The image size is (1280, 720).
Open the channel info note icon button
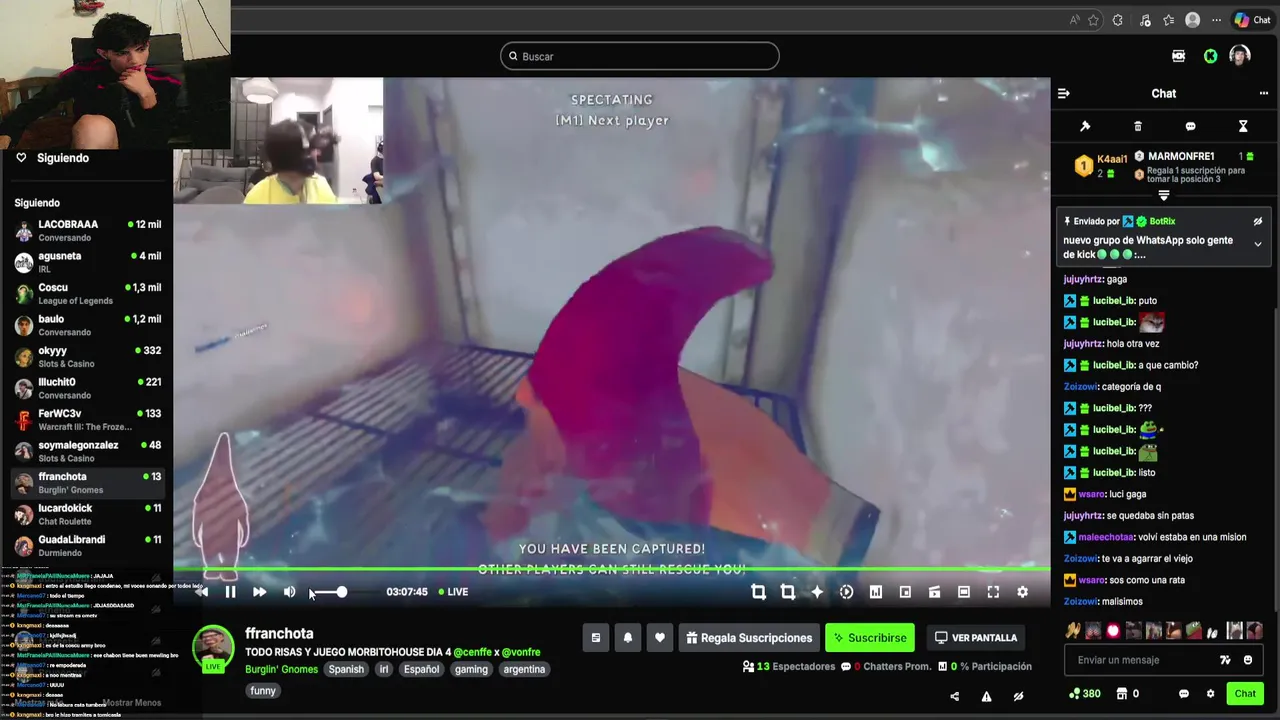[596, 638]
